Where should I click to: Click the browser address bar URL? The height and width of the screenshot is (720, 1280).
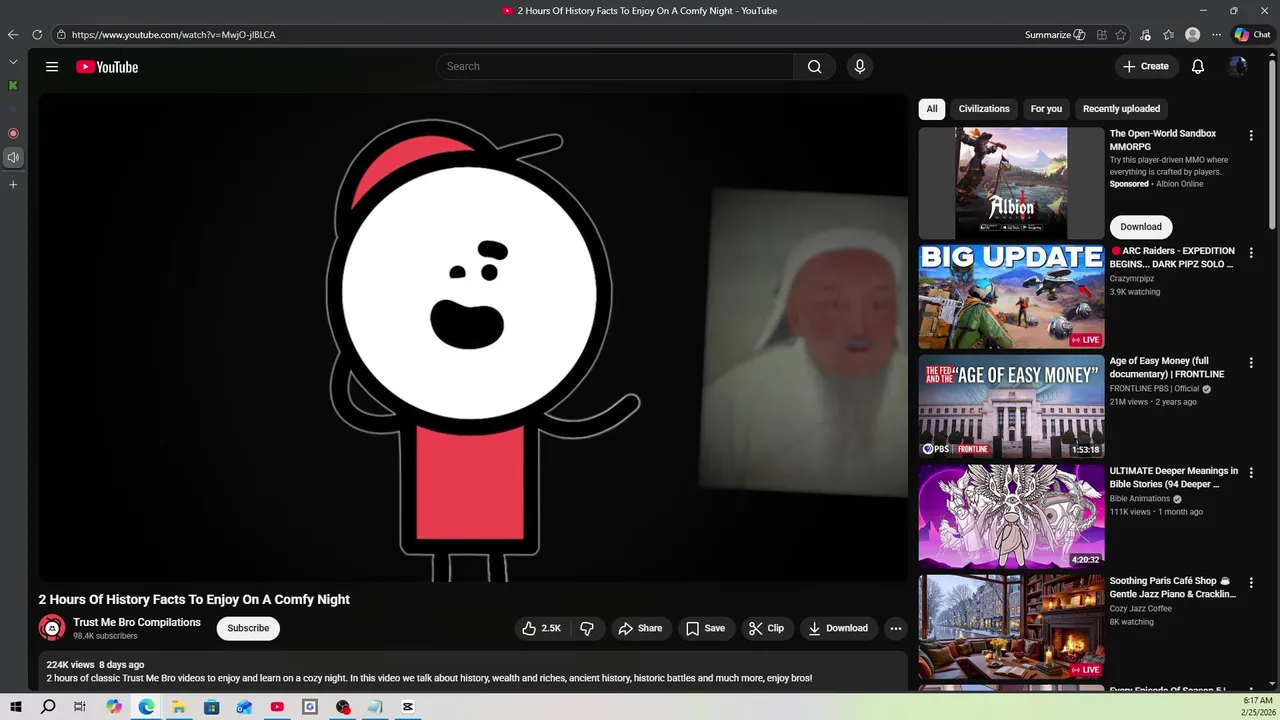click(173, 35)
